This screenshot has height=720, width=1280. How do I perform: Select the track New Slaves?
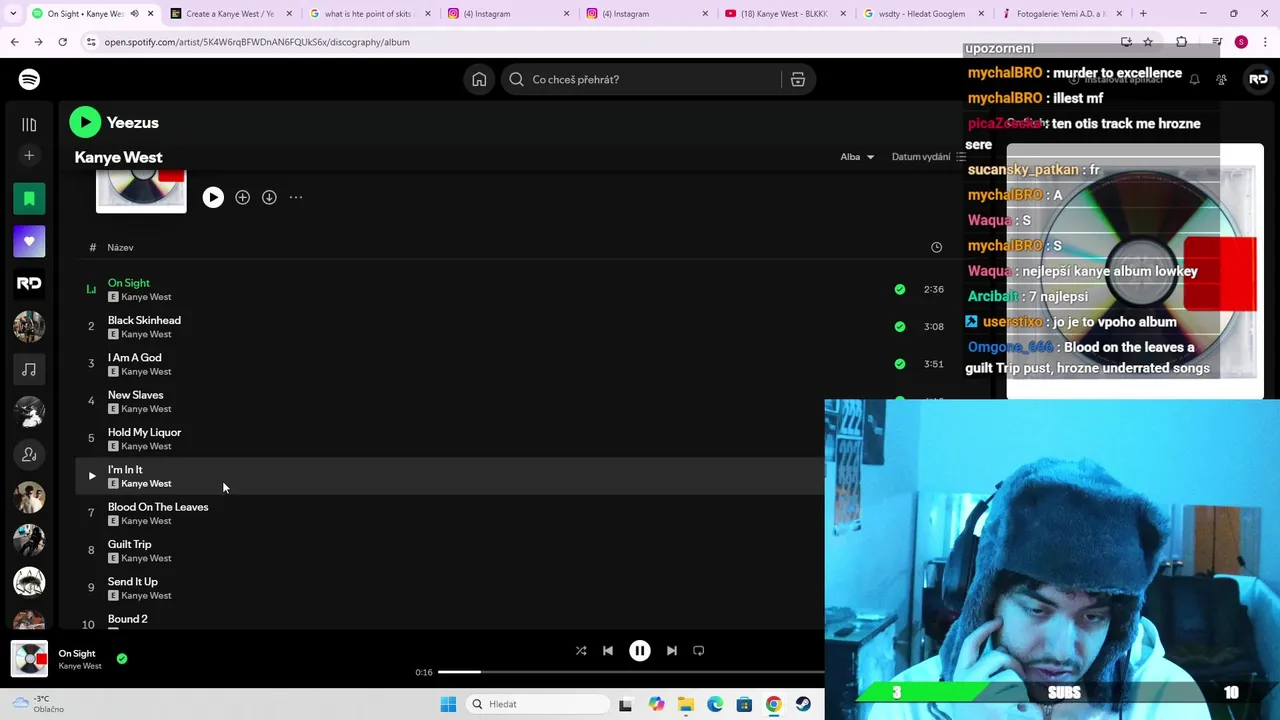(x=135, y=395)
